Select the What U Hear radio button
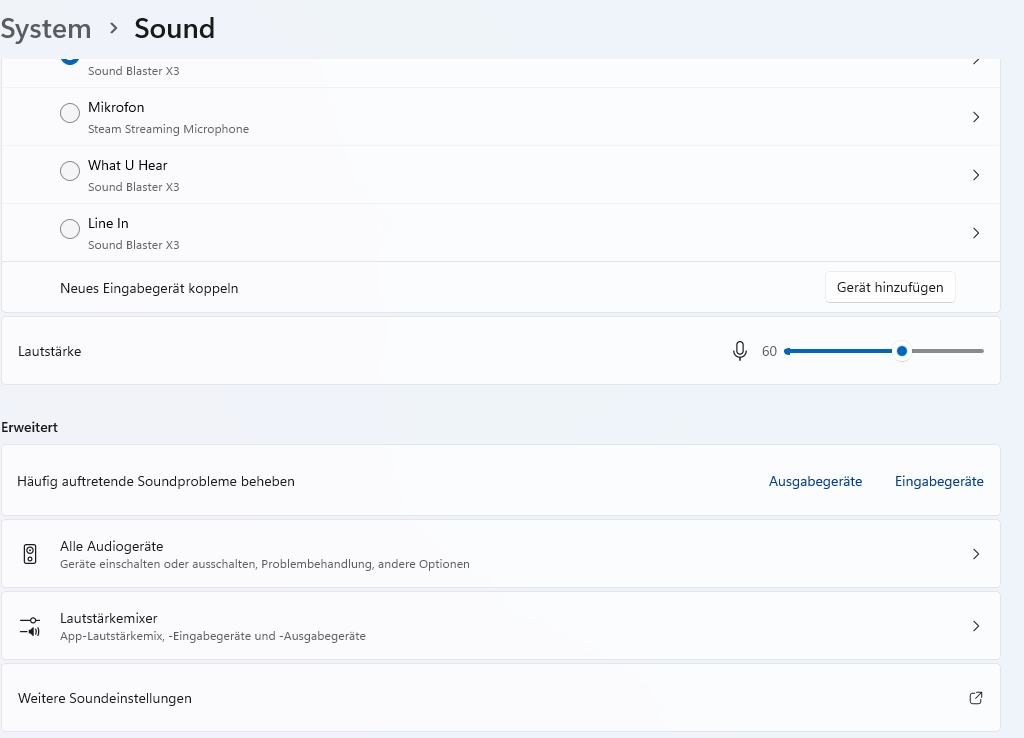Viewport: 1024px width, 738px height. pos(70,172)
